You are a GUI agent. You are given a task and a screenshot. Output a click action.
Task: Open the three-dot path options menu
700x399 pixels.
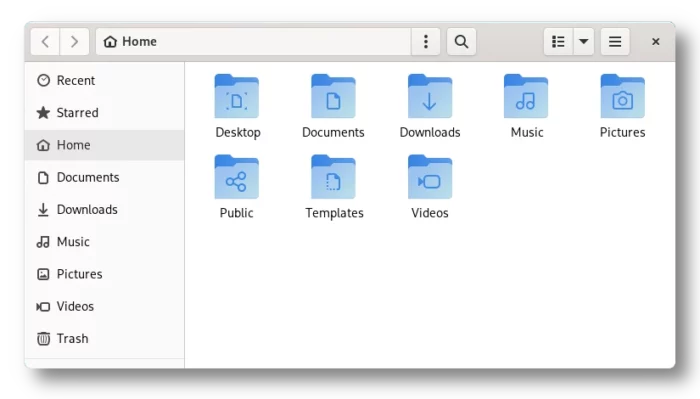pyautogui.click(x=425, y=42)
